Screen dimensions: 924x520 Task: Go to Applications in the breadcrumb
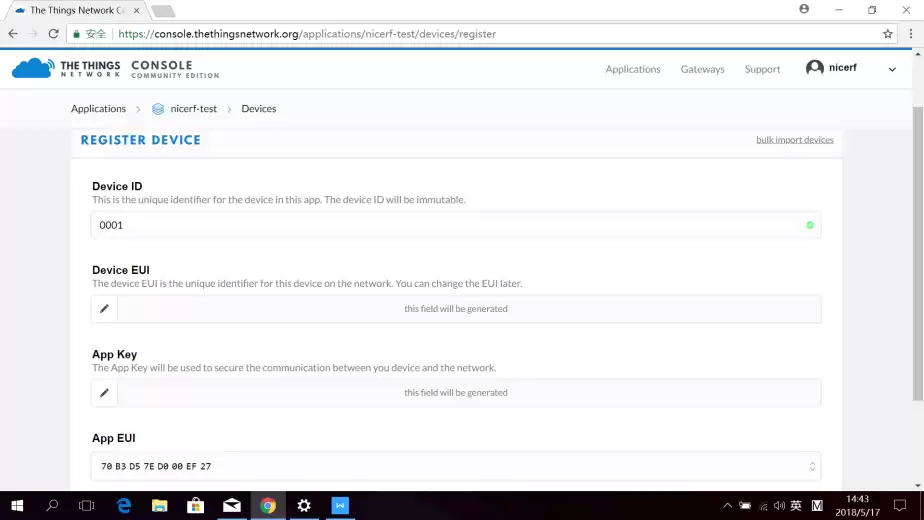point(98,109)
